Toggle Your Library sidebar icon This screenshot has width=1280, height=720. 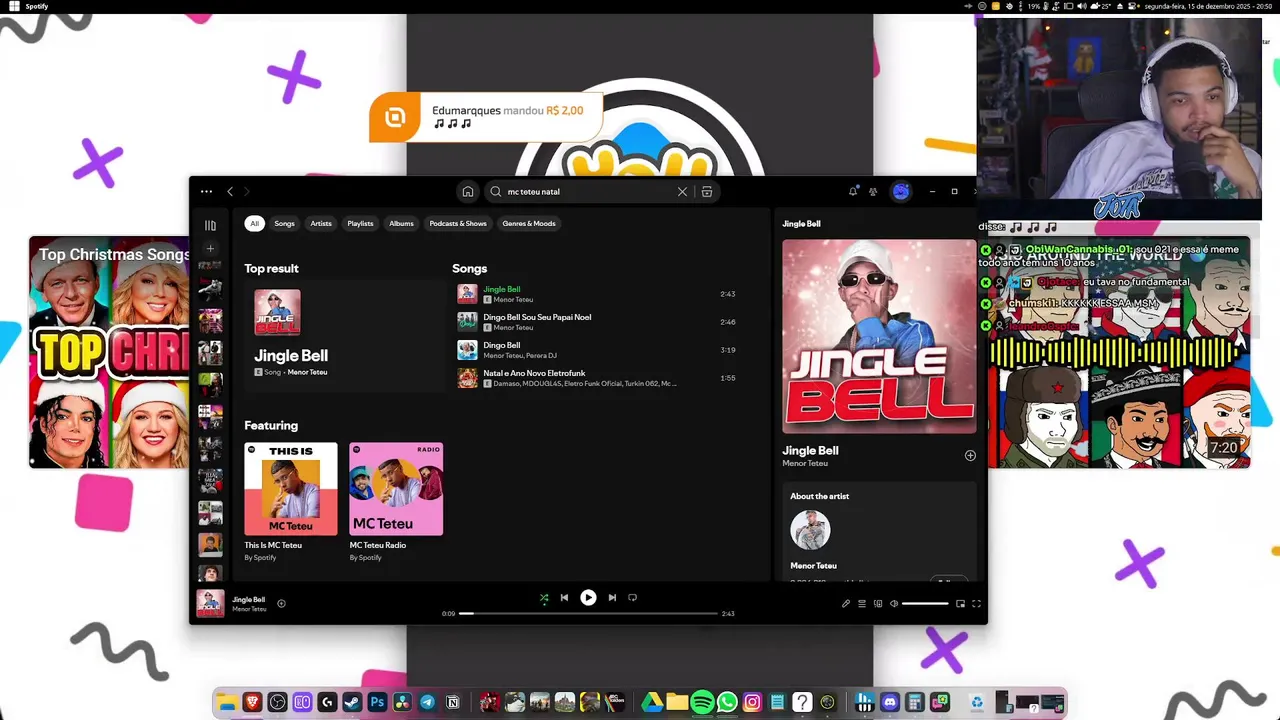(x=210, y=225)
